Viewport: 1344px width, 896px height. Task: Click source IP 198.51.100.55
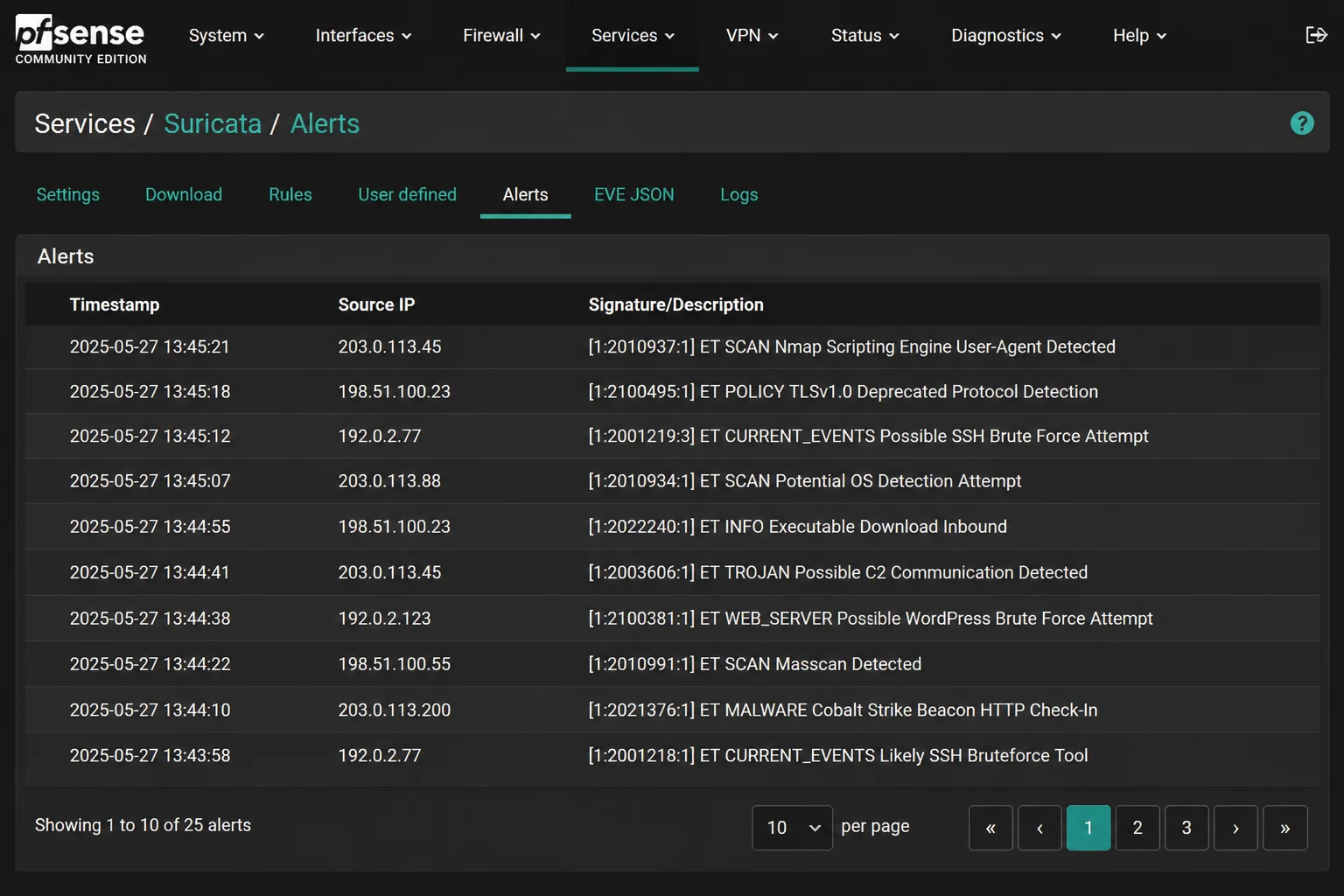tap(395, 664)
